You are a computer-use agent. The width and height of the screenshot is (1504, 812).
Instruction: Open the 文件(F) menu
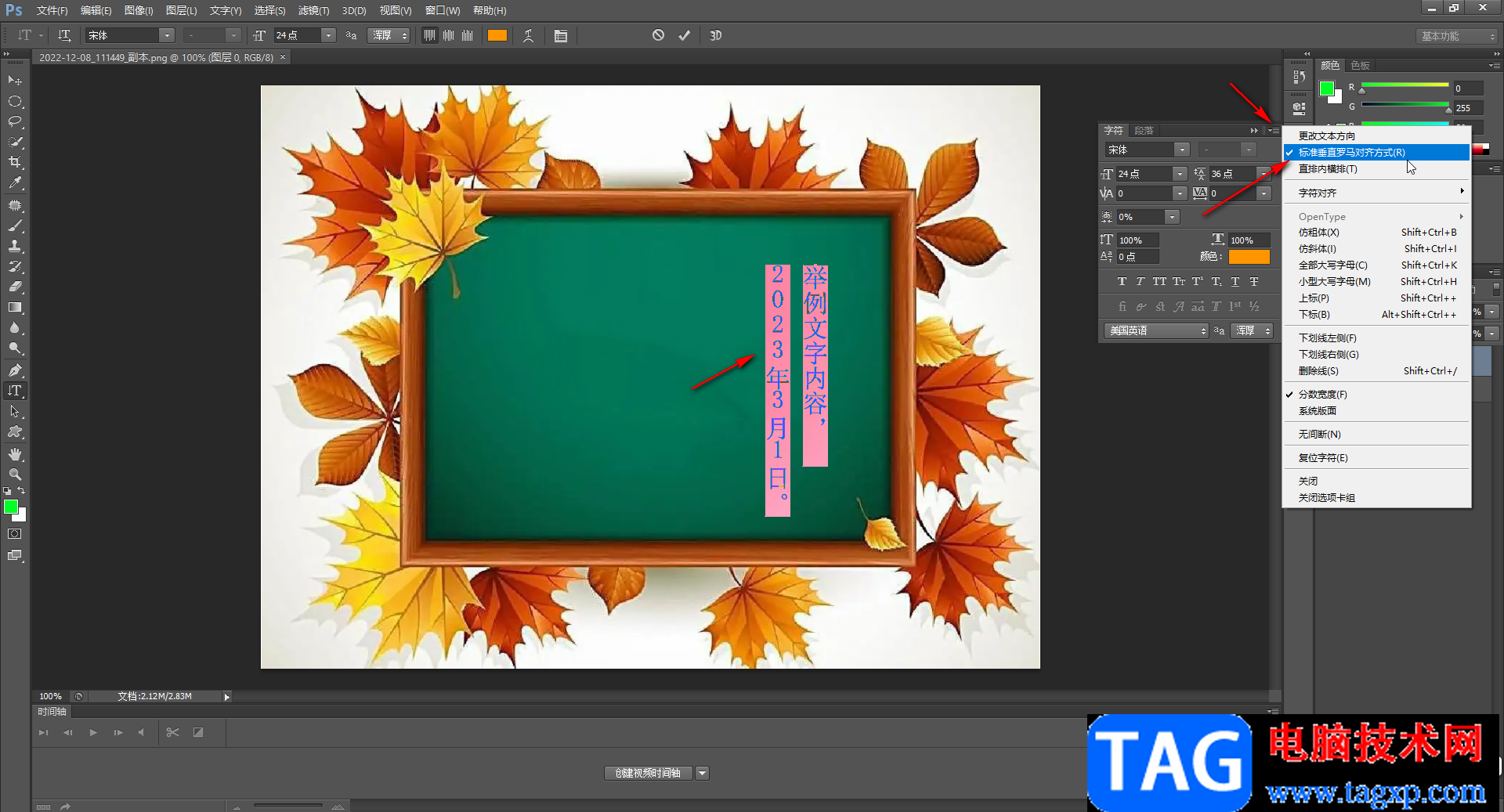pyautogui.click(x=52, y=10)
